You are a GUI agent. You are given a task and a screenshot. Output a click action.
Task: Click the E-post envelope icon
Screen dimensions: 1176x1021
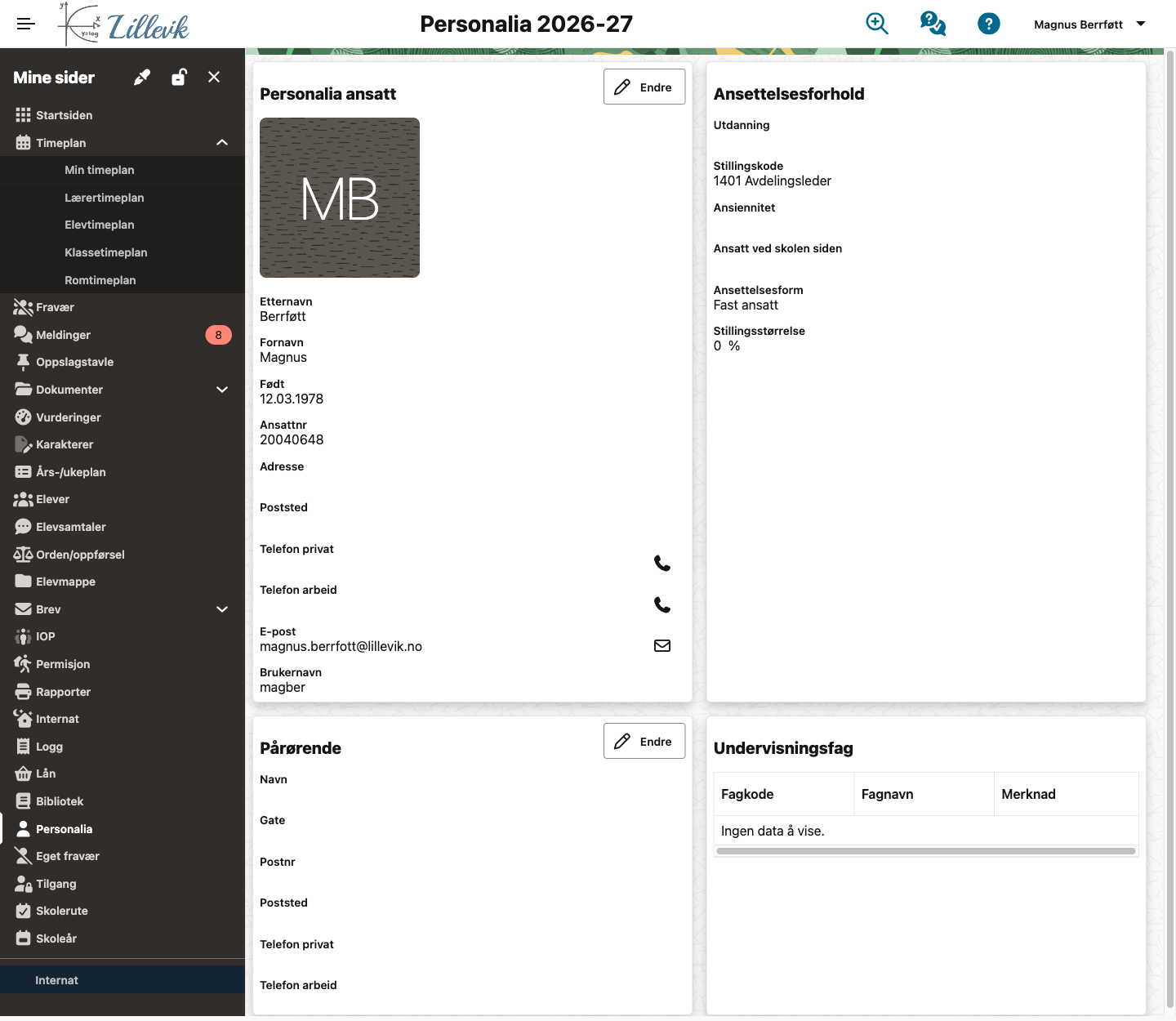(x=662, y=645)
